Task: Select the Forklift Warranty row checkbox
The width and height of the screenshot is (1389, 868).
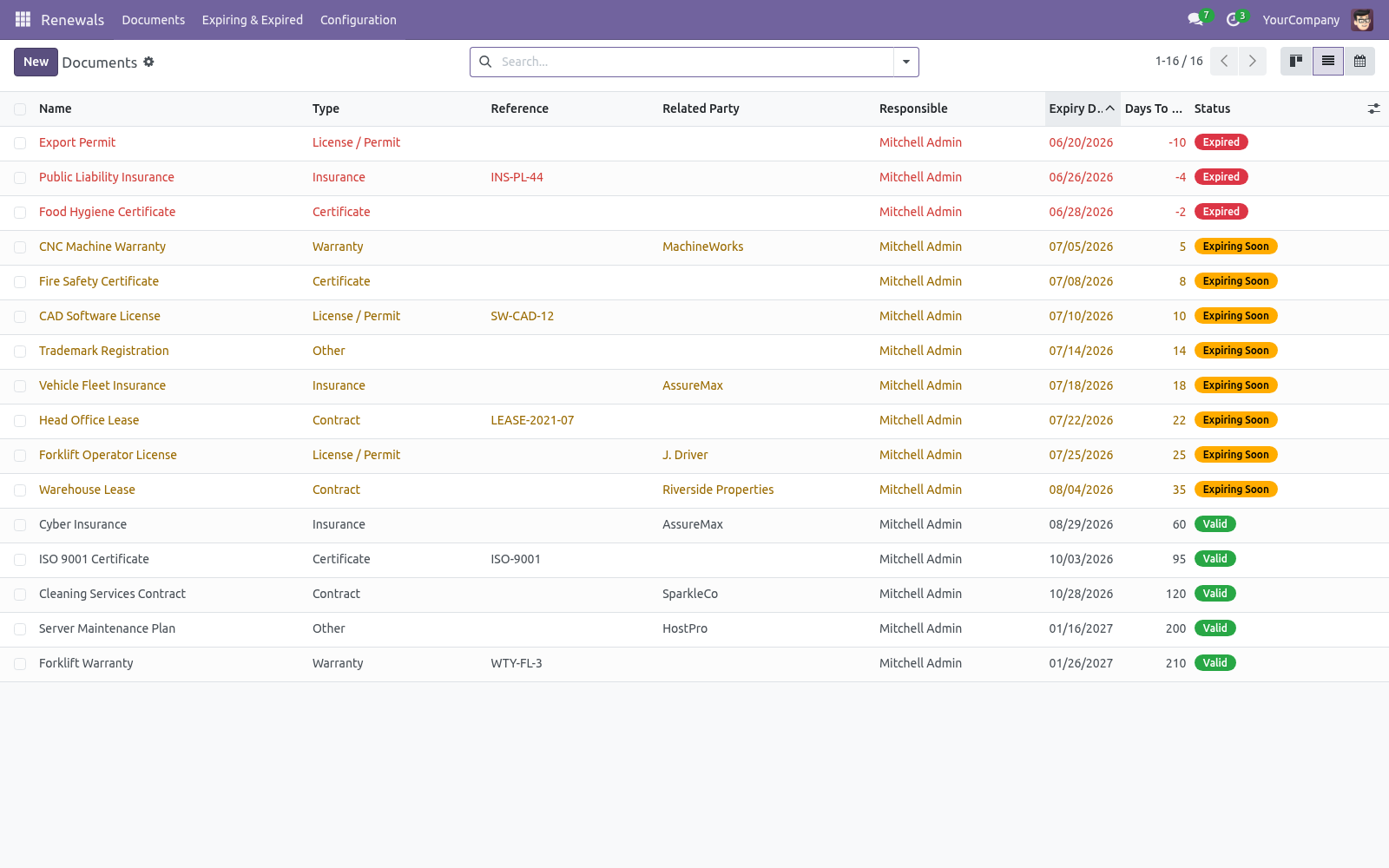Action: (x=20, y=664)
